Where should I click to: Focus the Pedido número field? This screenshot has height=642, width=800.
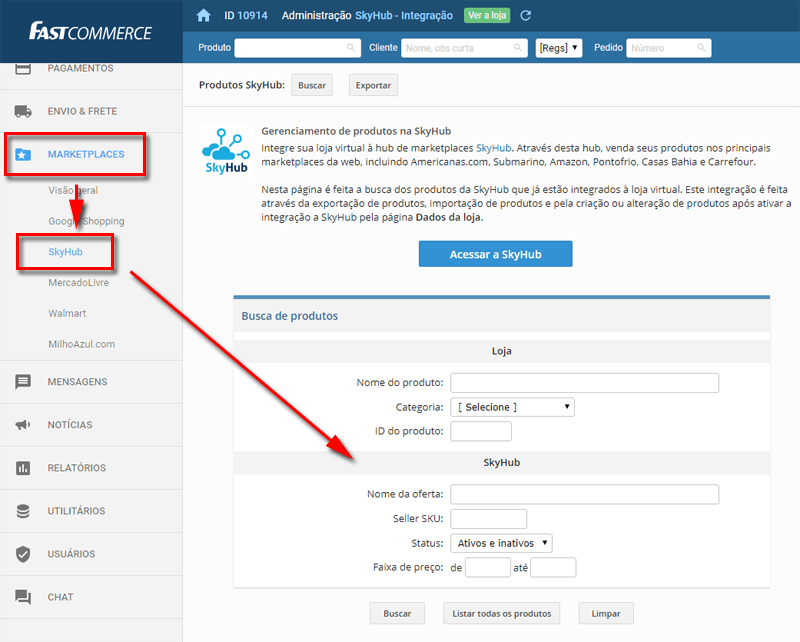point(668,48)
